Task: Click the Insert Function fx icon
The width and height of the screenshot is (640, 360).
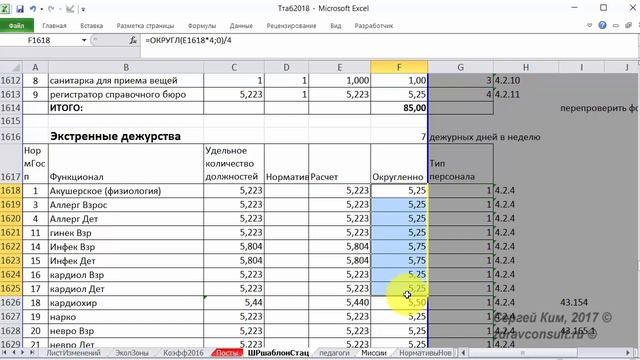Action: pyautogui.click(x=133, y=40)
